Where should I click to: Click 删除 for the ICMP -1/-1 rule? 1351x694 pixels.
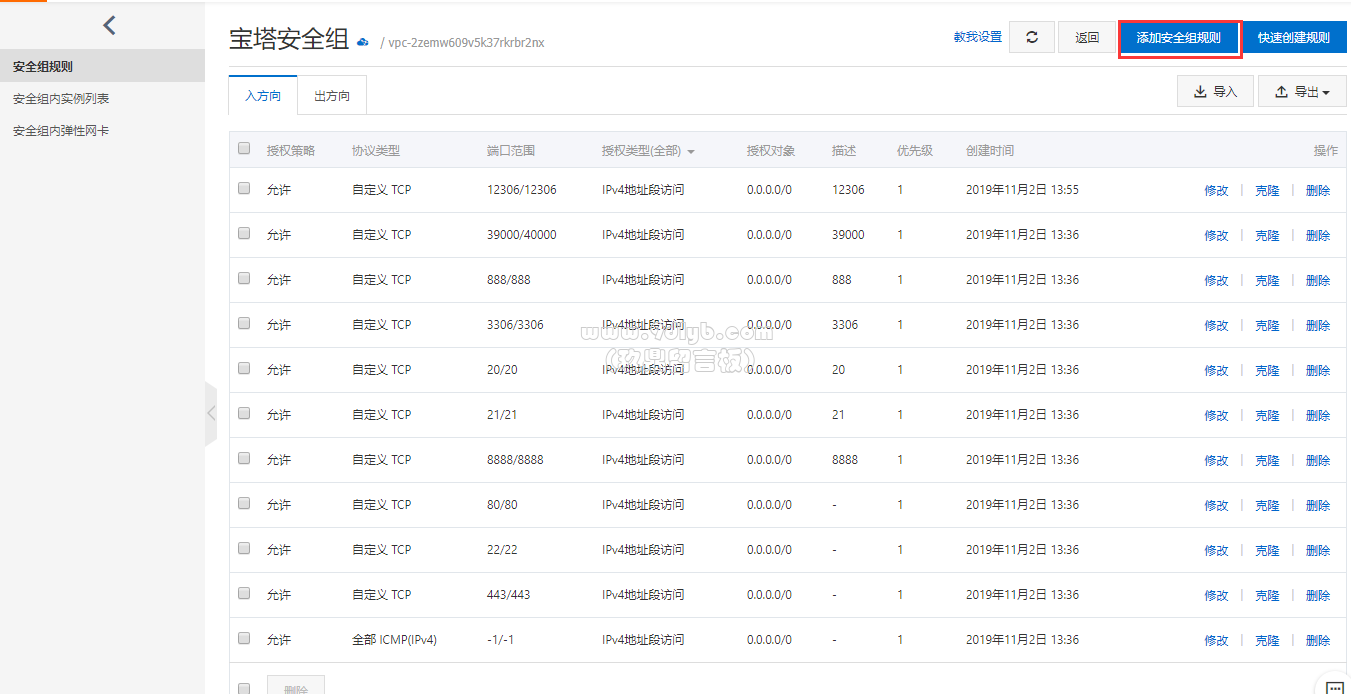click(1318, 640)
